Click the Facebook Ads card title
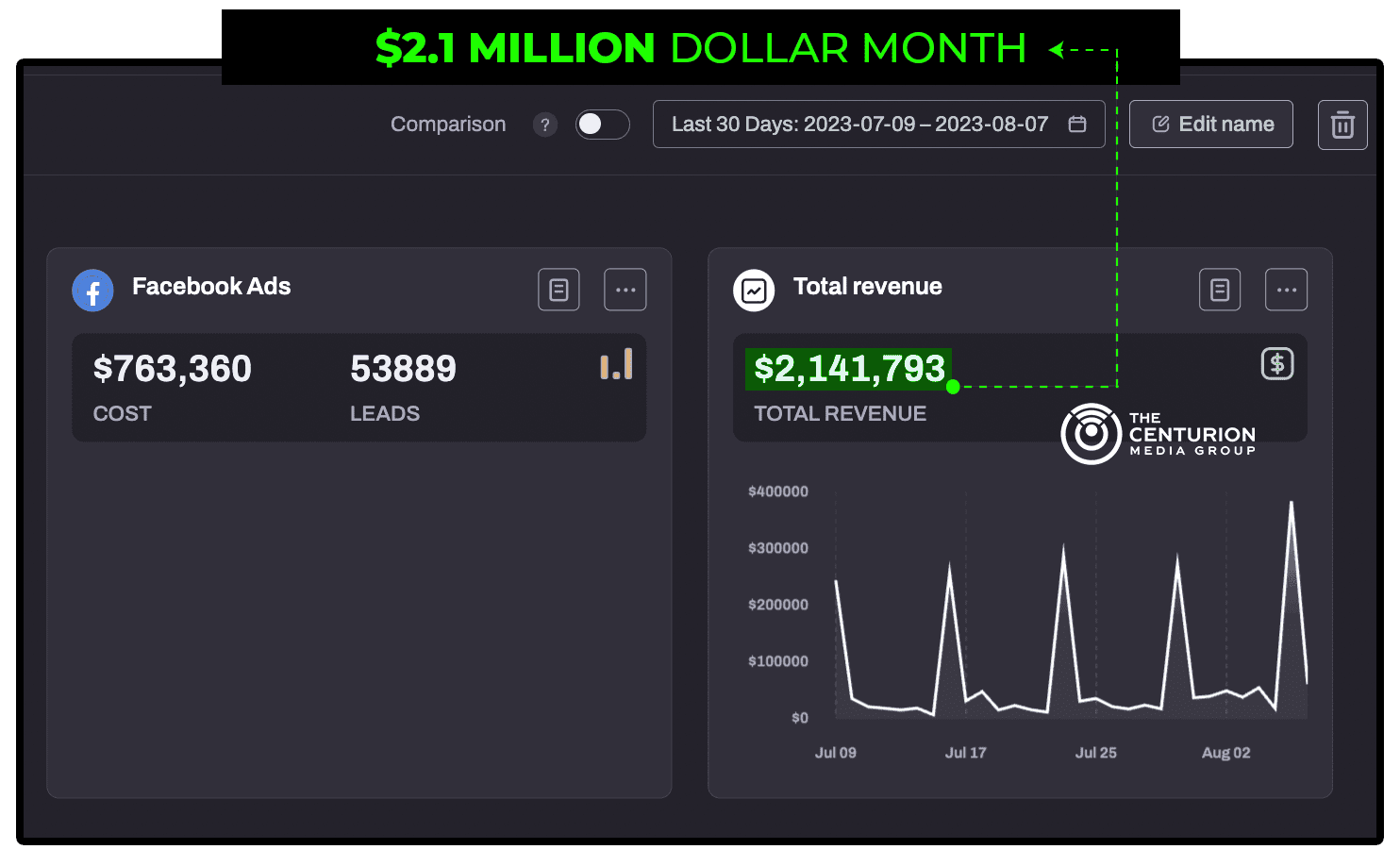 (211, 287)
